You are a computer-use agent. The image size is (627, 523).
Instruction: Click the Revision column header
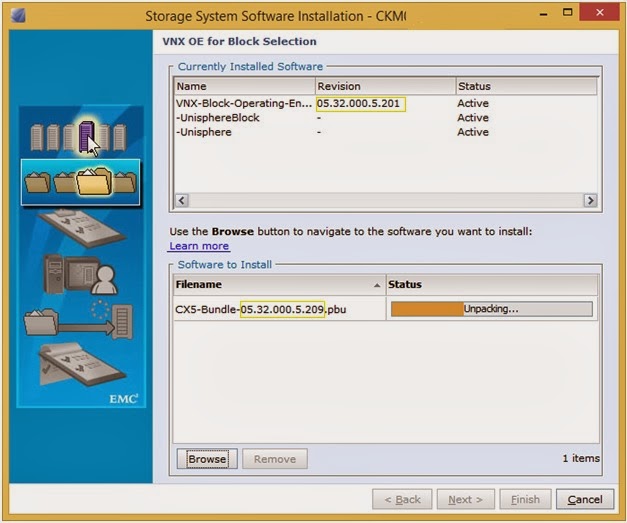385,86
